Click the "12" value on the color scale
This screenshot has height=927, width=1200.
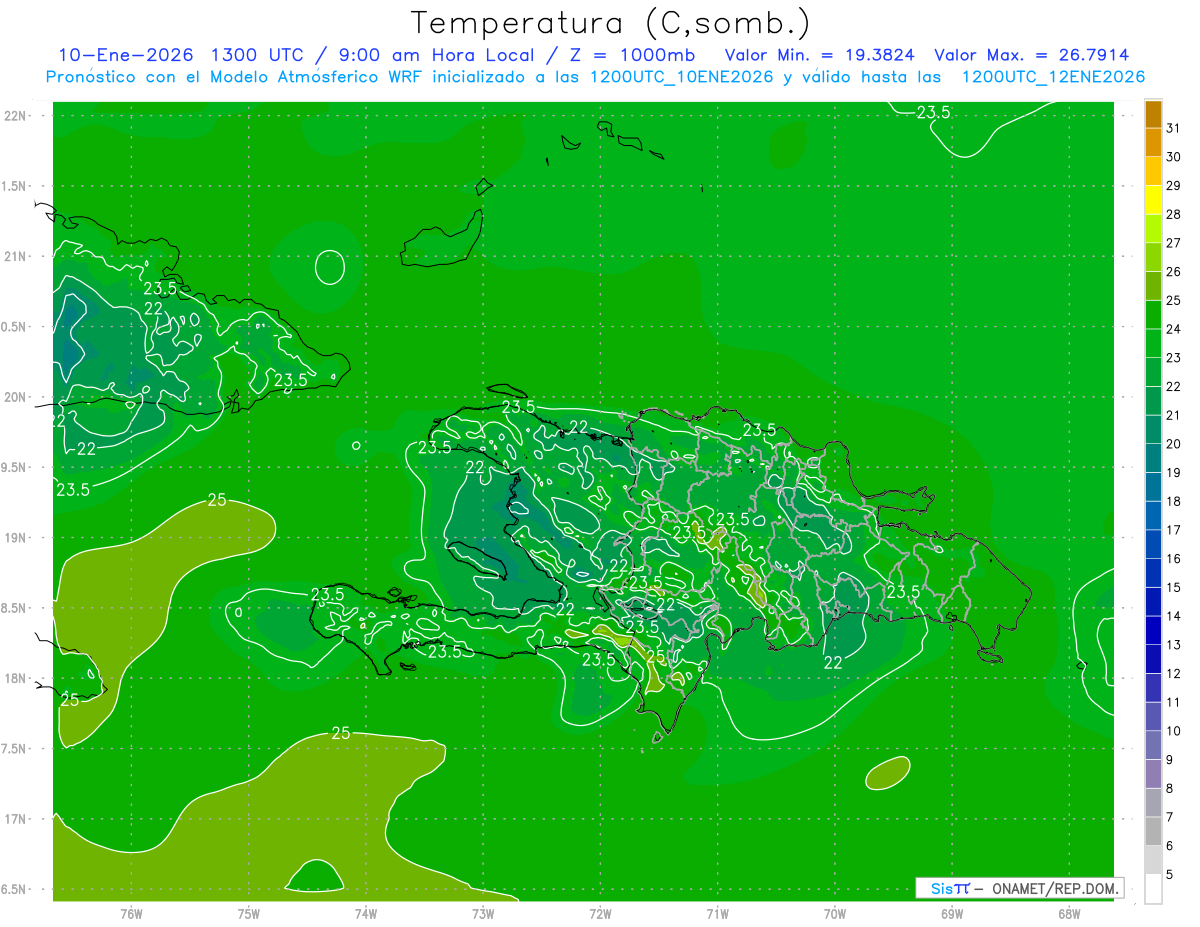click(1173, 674)
